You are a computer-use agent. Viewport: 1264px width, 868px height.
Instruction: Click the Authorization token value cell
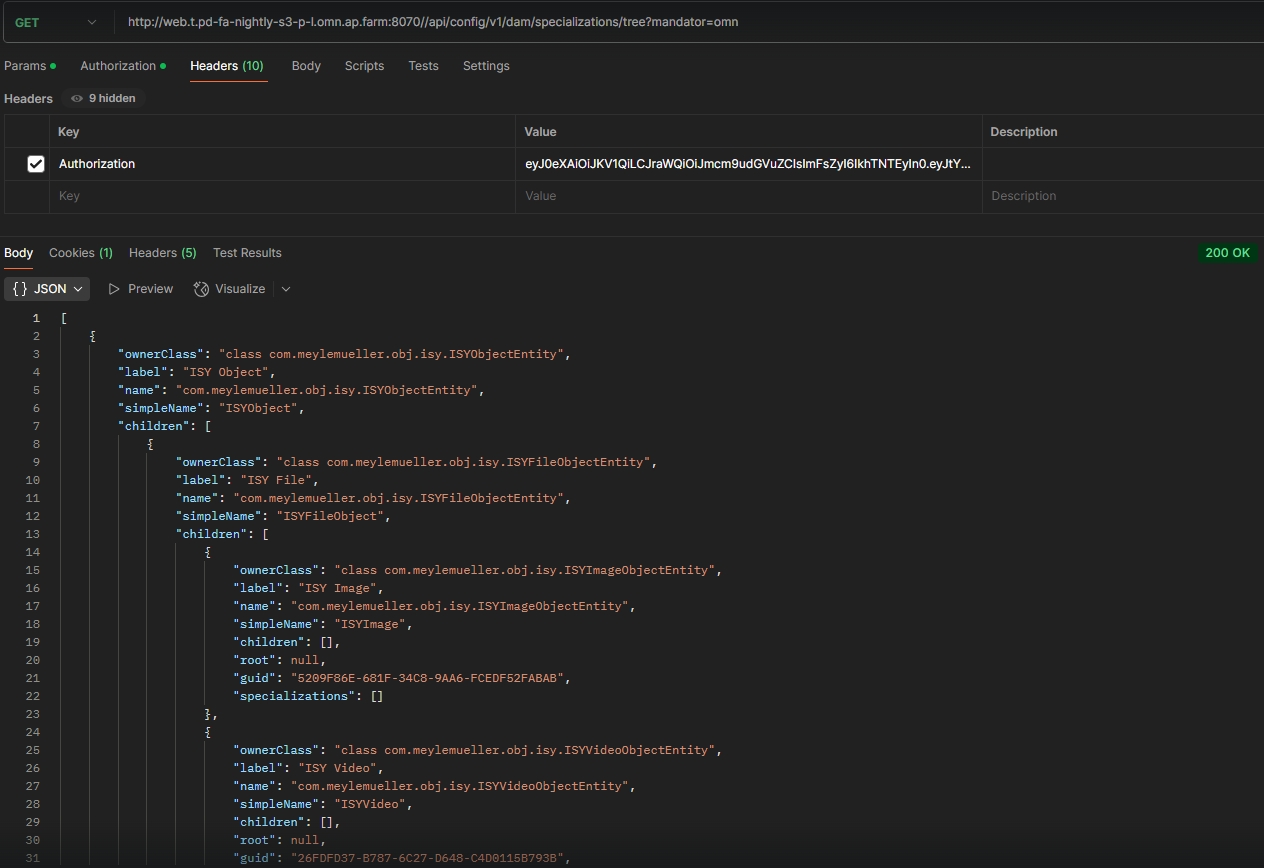tap(747, 164)
